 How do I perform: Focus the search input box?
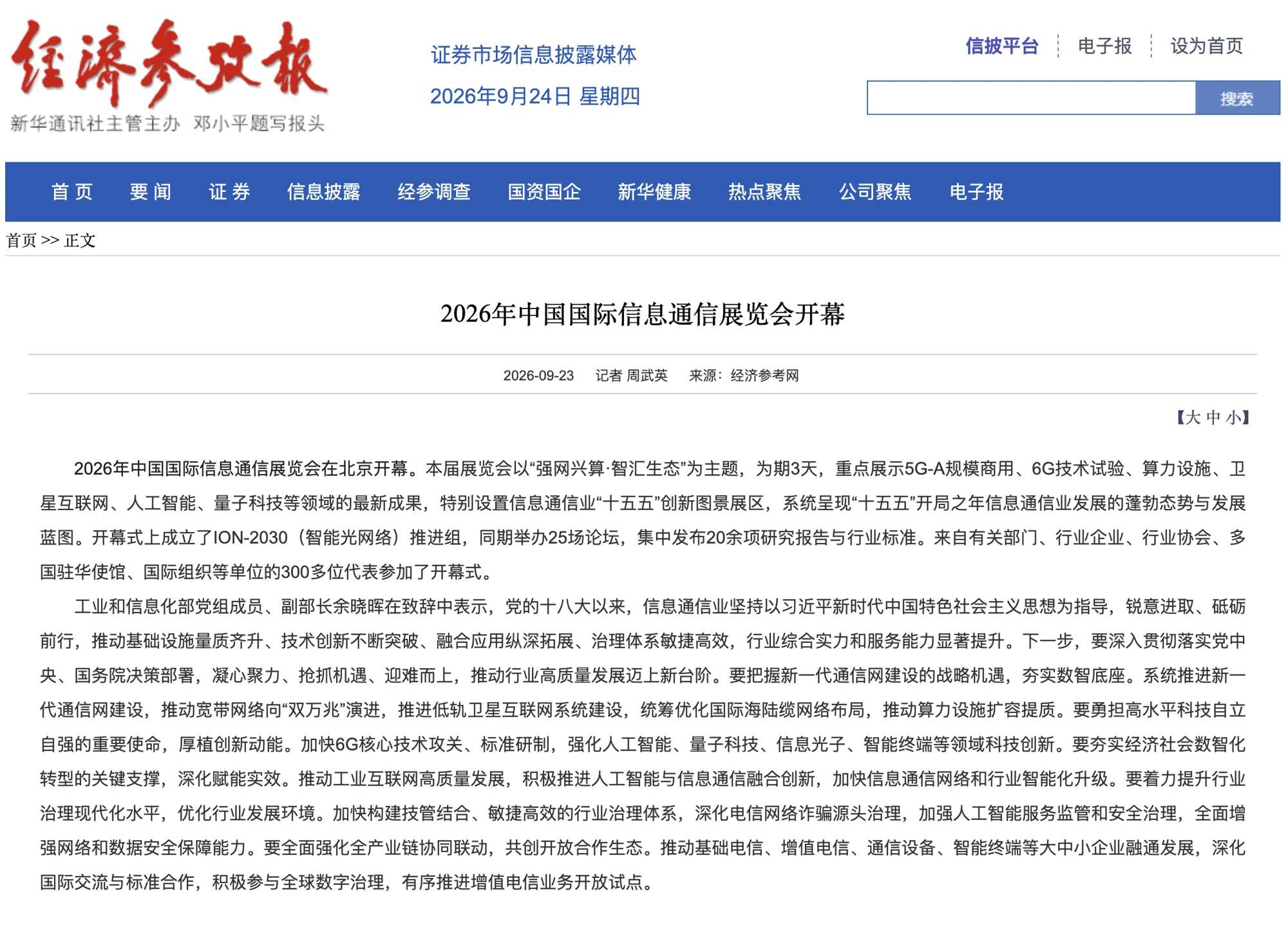(1031, 98)
